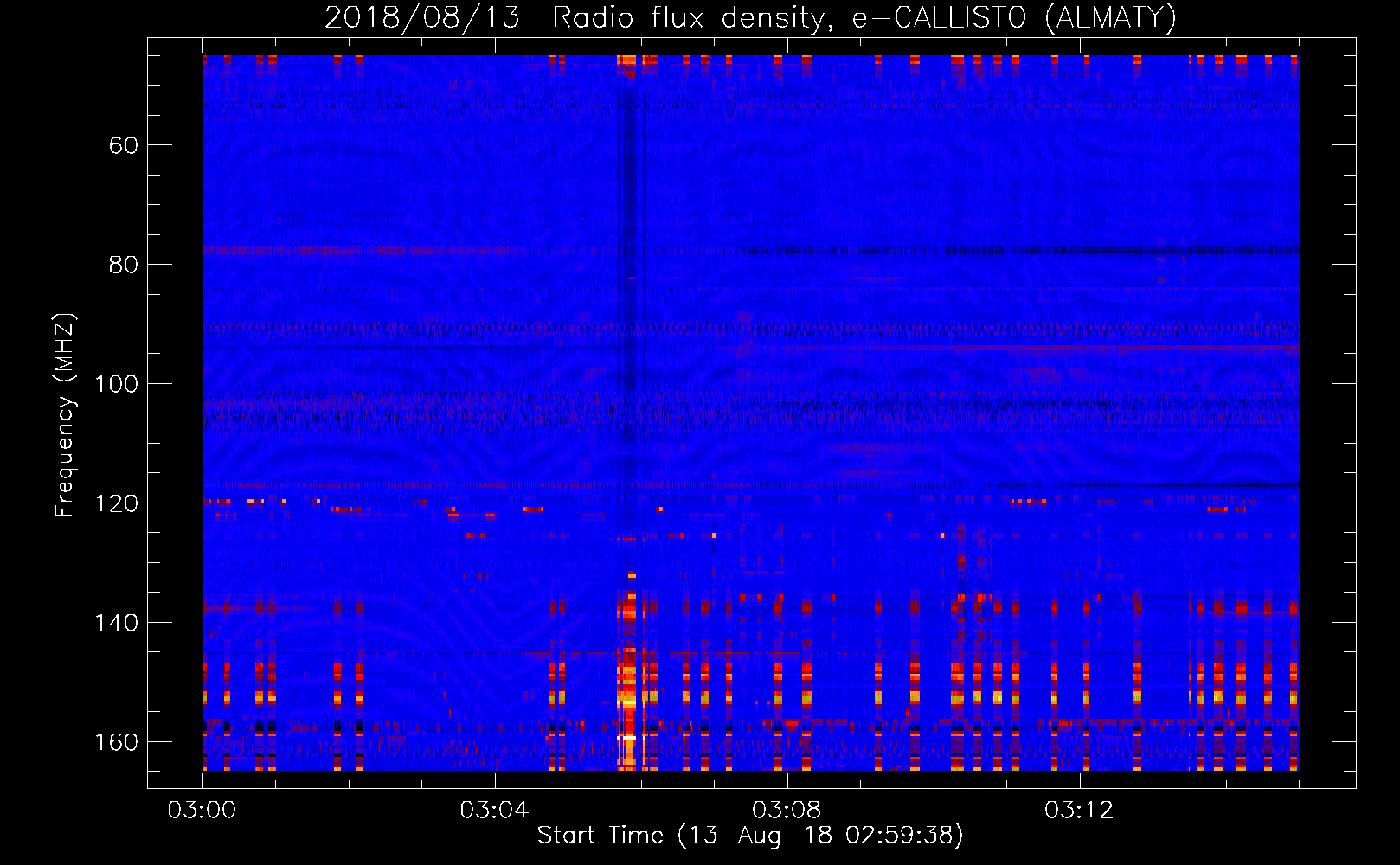Image resolution: width=1400 pixels, height=865 pixels.
Task: Click the 'Start Time (13-Aug-18 02:59:38)' label
Action: (x=750, y=836)
